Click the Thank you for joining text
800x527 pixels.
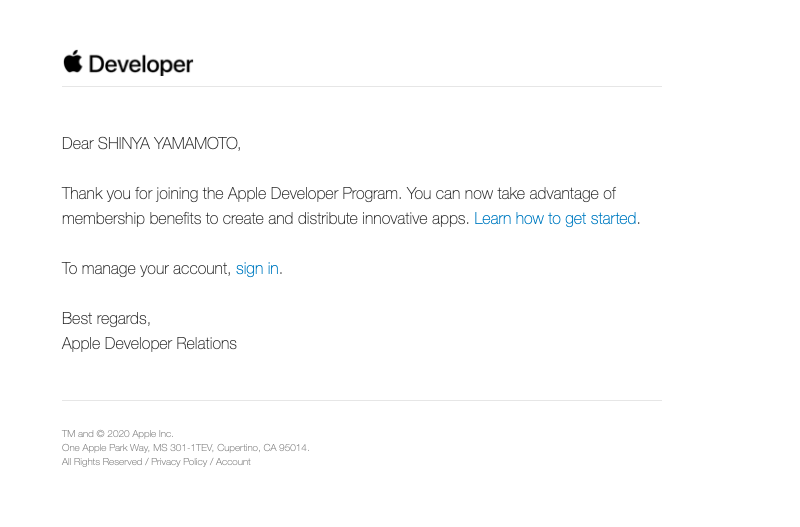[130, 194]
